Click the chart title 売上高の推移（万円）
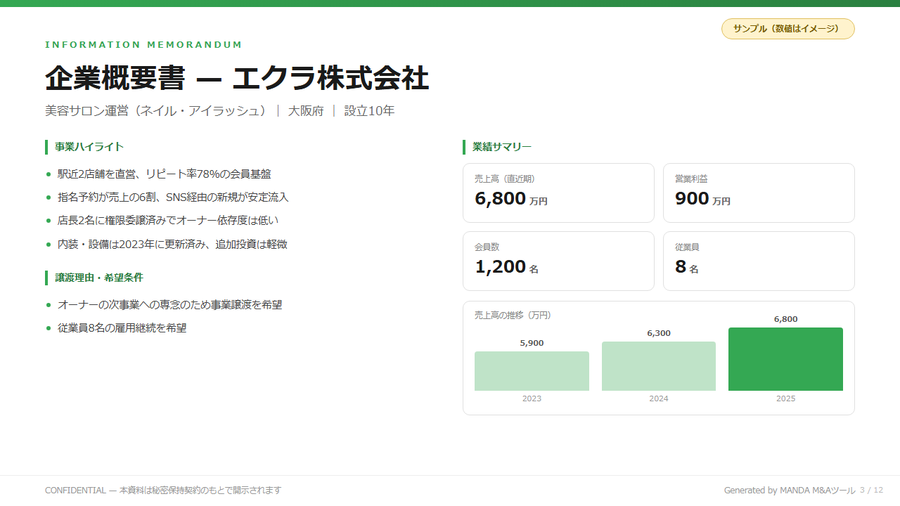Viewport: 900px width, 506px height. 513,315
